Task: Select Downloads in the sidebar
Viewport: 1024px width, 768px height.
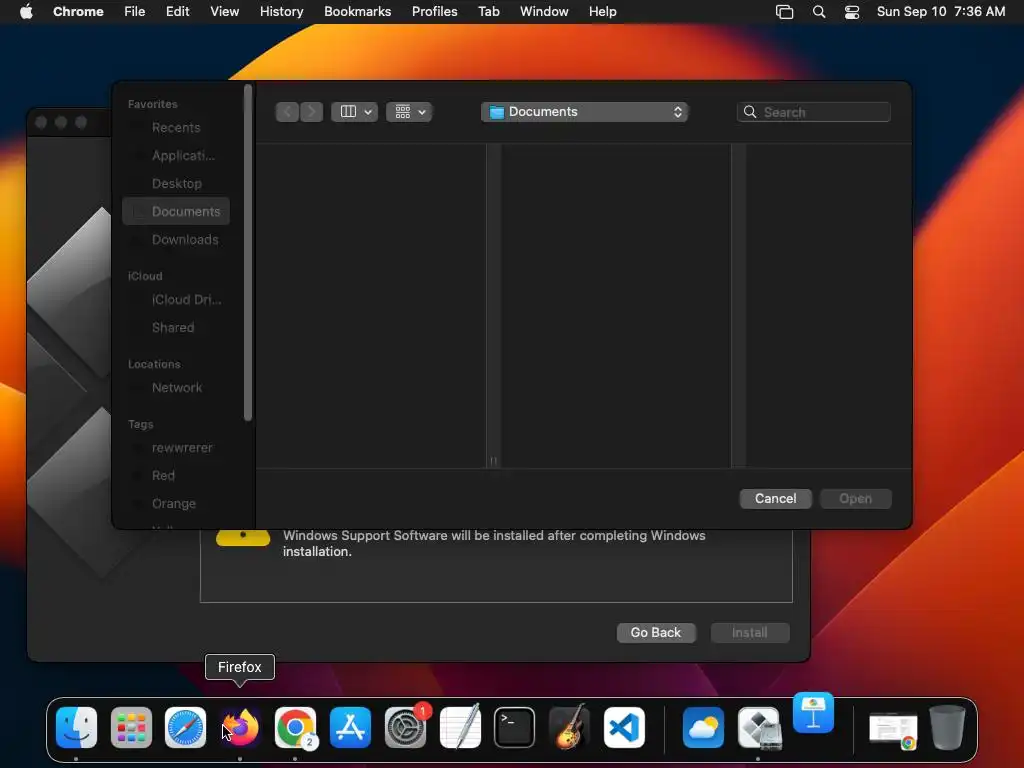Action: tap(176, 240)
